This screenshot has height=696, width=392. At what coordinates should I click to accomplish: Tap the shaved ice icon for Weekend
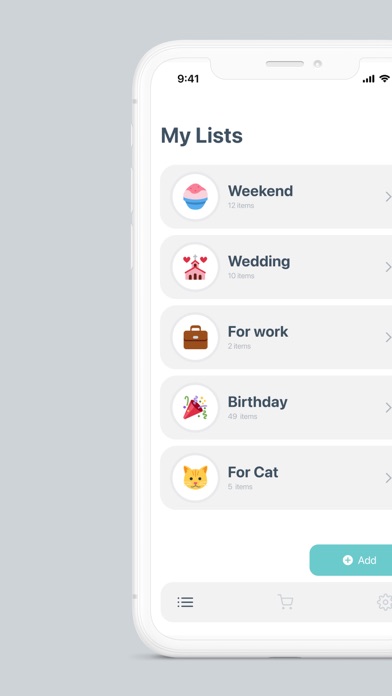tap(195, 197)
